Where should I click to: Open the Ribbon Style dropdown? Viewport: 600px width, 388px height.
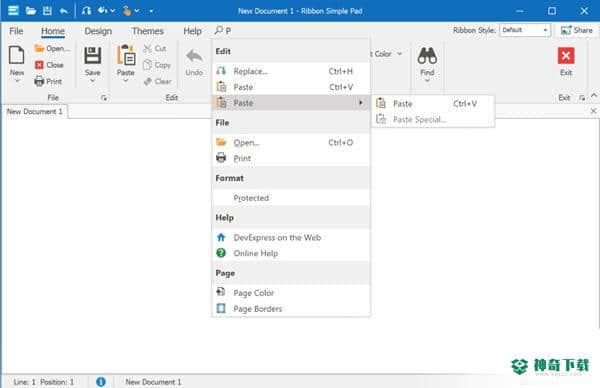click(525, 30)
